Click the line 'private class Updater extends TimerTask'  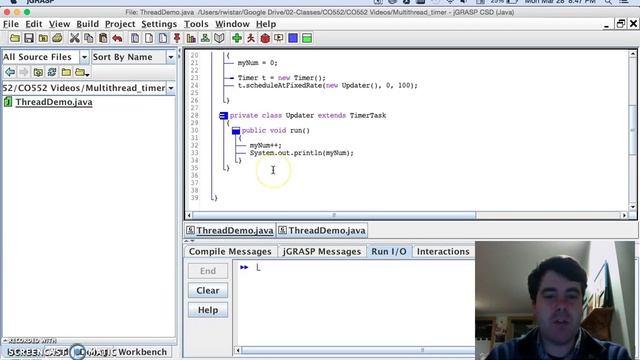click(x=308, y=116)
